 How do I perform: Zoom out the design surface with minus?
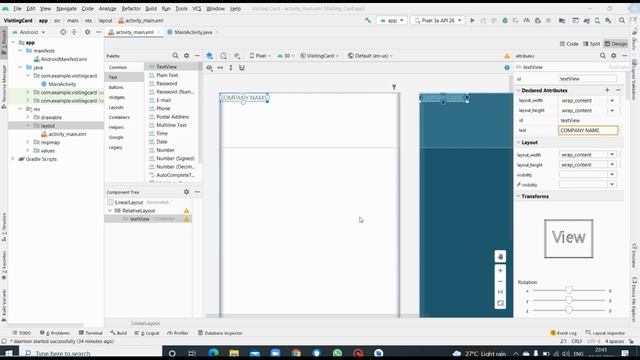tap(500, 281)
